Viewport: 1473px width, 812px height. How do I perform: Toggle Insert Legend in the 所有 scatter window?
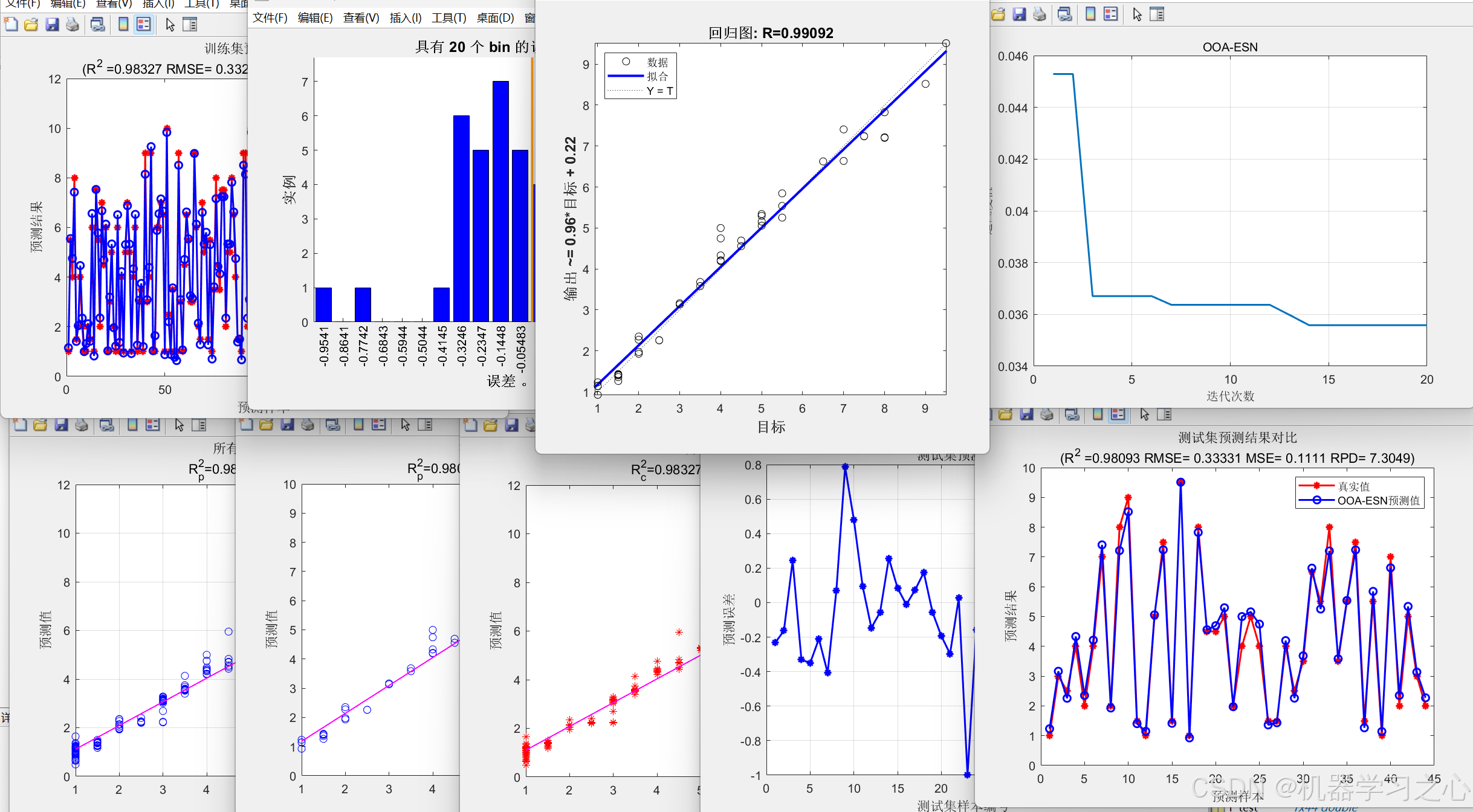pos(153,425)
